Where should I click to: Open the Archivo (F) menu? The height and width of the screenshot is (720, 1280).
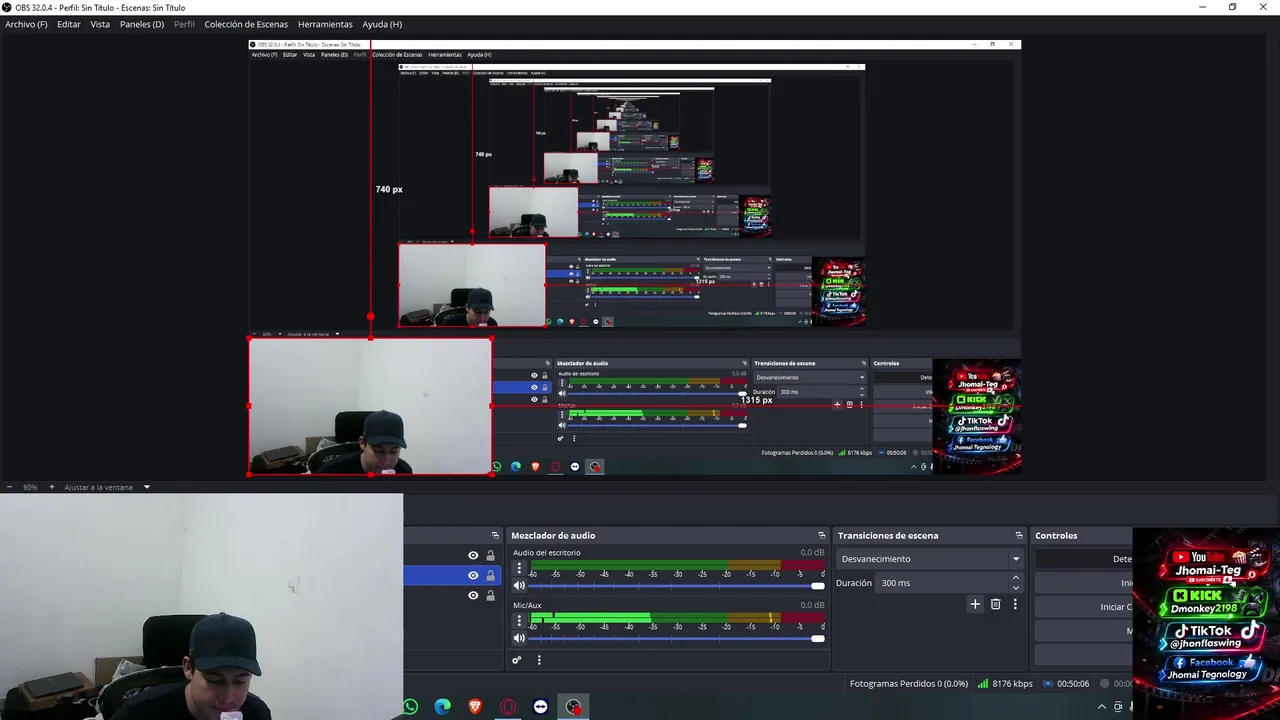tap(26, 24)
